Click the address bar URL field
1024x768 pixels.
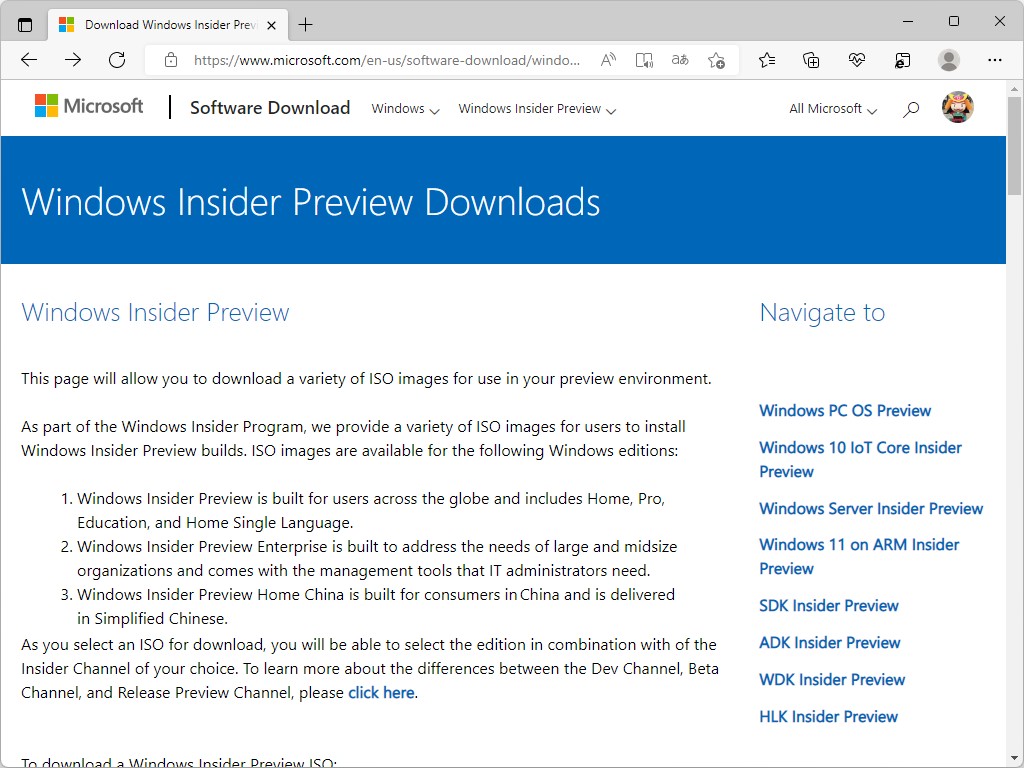pyautogui.click(x=387, y=60)
